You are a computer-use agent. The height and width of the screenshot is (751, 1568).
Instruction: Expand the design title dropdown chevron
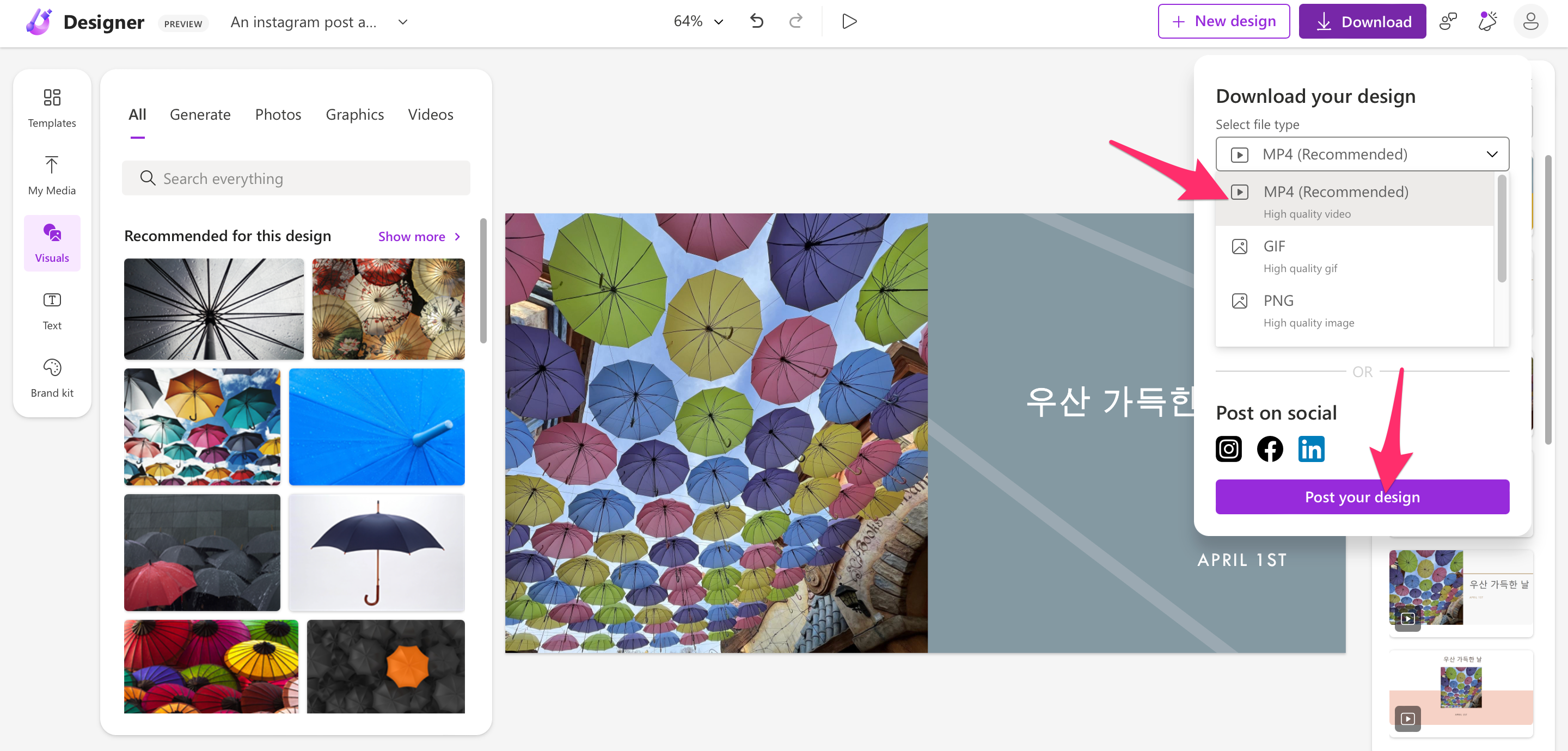402,22
